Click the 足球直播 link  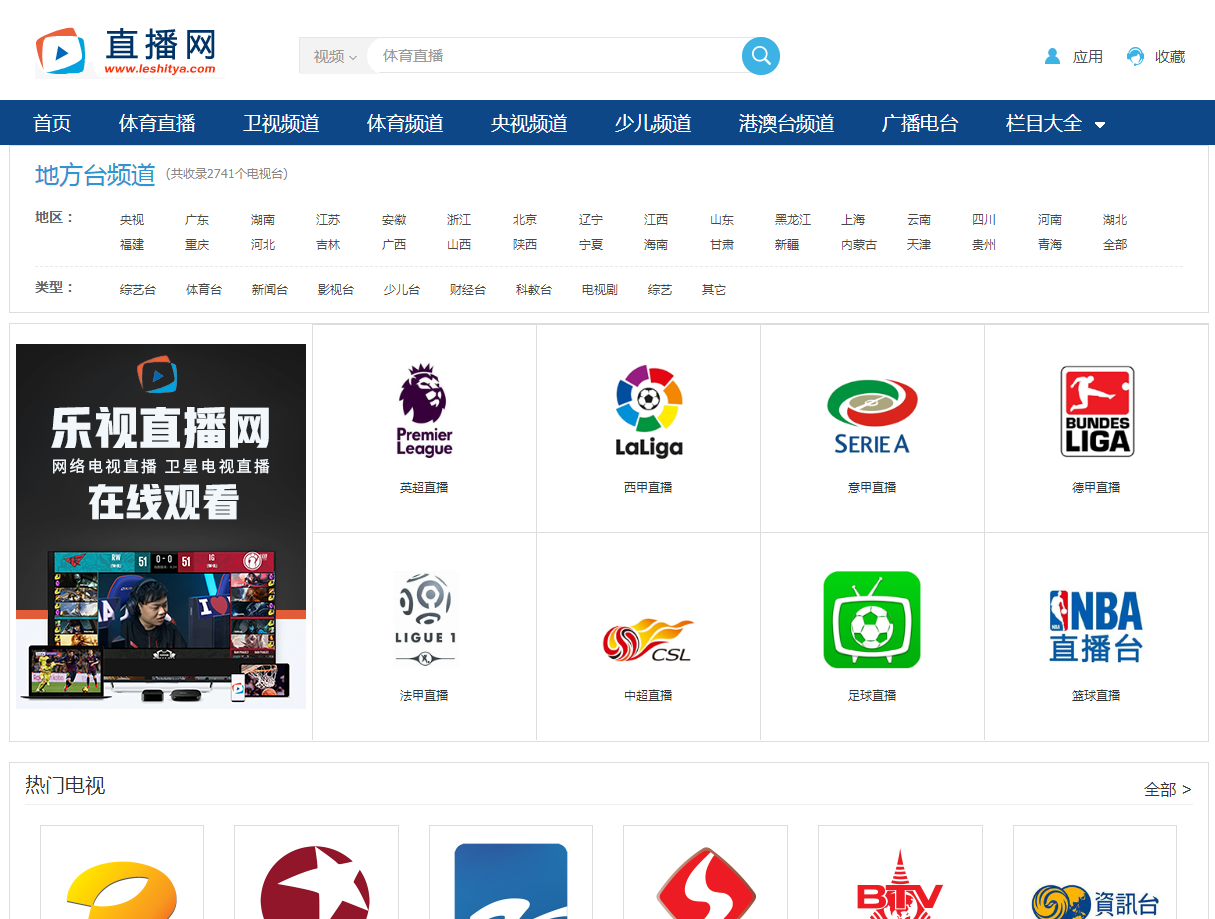872,695
